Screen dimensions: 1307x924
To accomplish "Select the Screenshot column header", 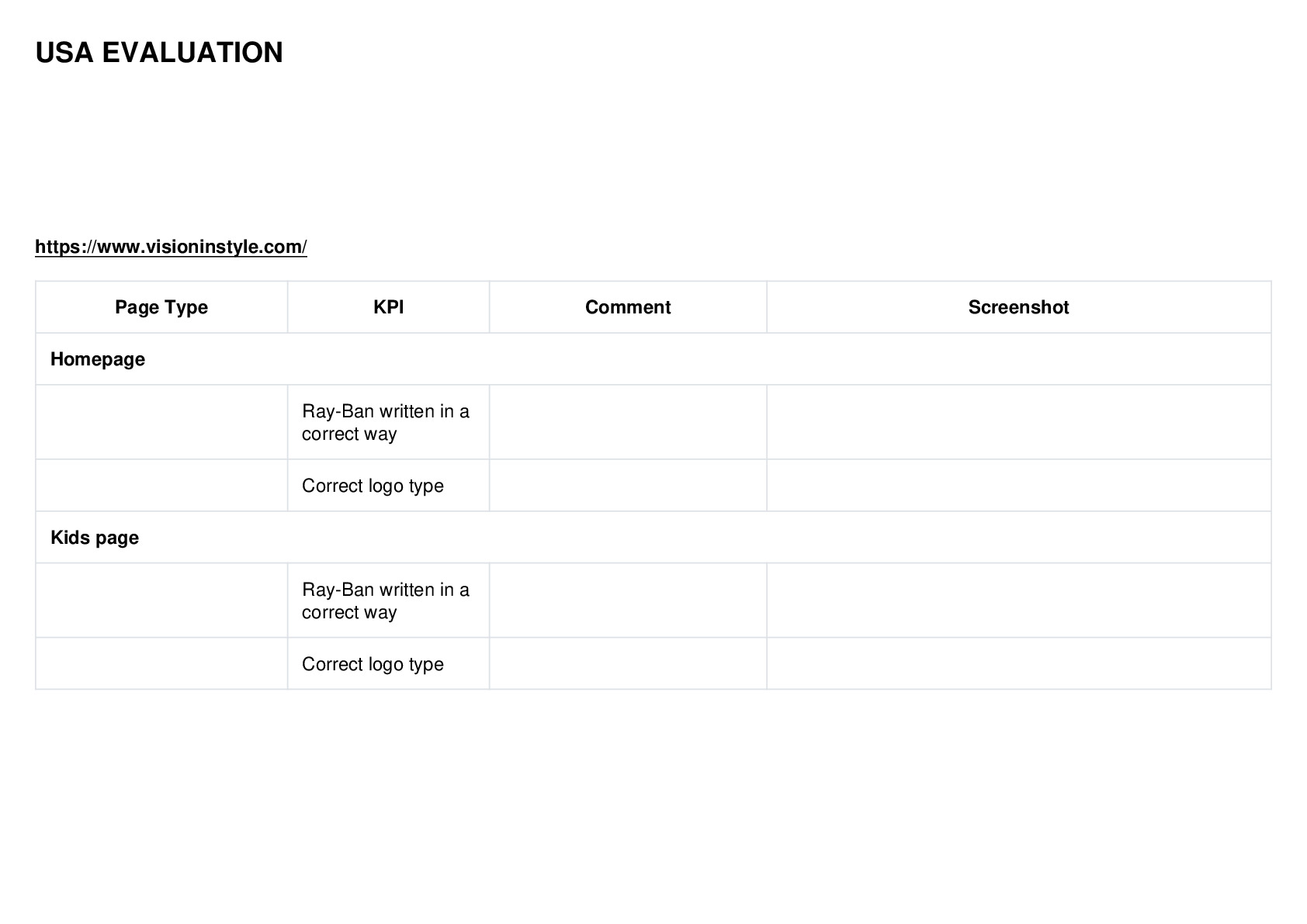I will click(x=1018, y=307).
